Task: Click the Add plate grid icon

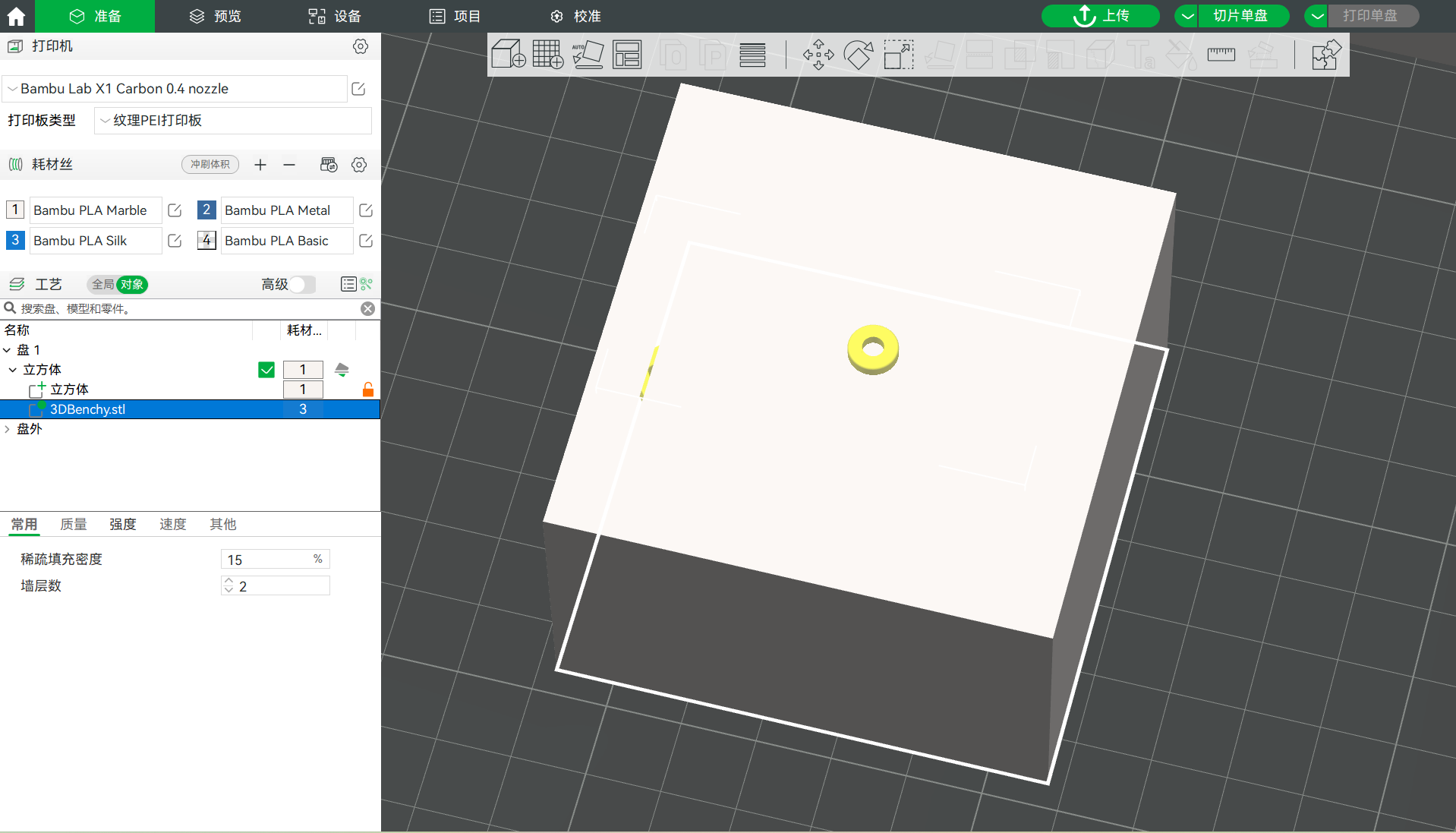Action: click(x=547, y=55)
